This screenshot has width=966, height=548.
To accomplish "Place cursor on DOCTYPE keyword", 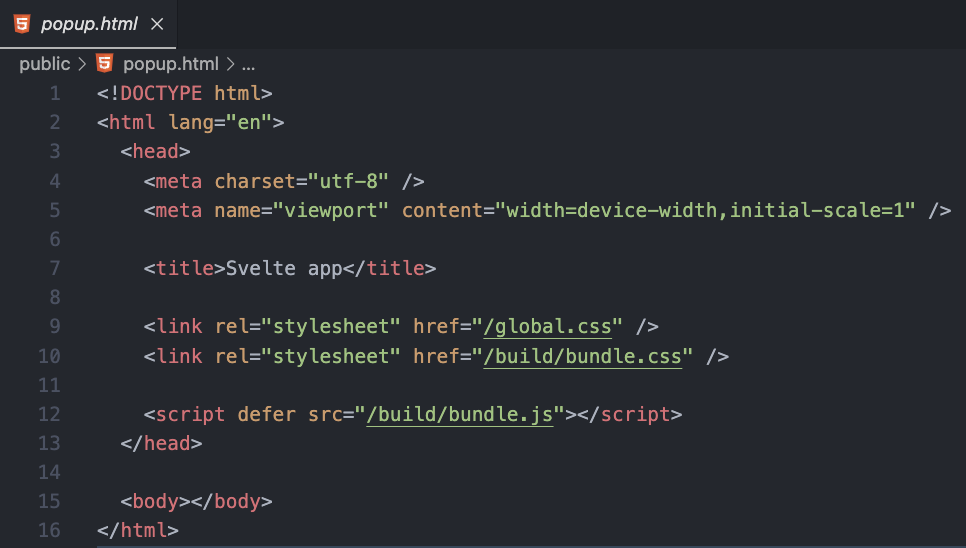I will pos(161,94).
